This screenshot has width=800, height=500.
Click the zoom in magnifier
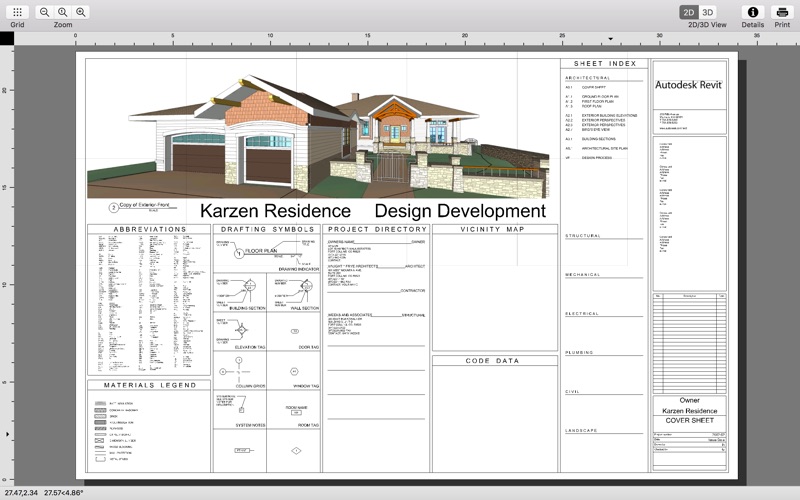point(81,12)
